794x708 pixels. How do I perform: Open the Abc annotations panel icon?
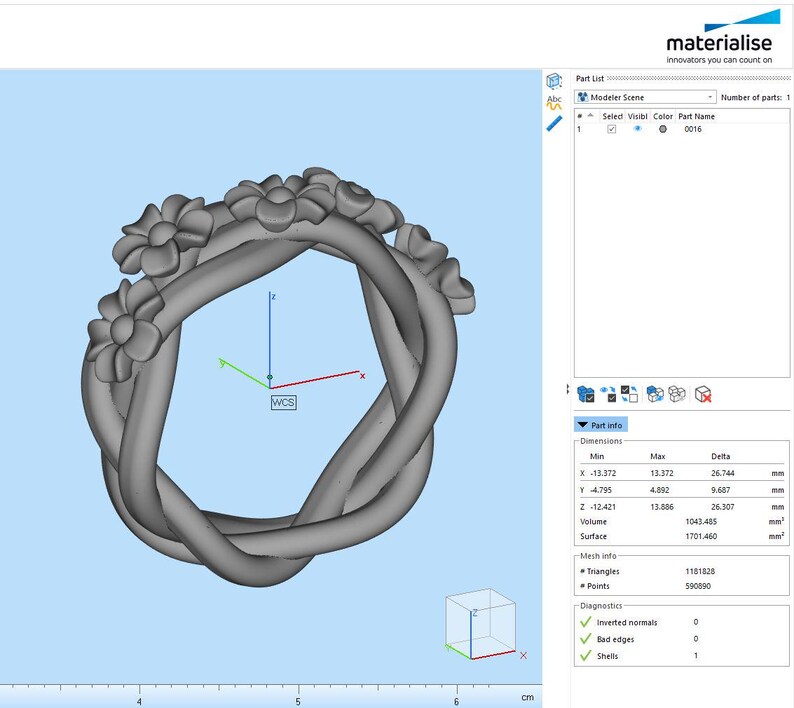554,102
